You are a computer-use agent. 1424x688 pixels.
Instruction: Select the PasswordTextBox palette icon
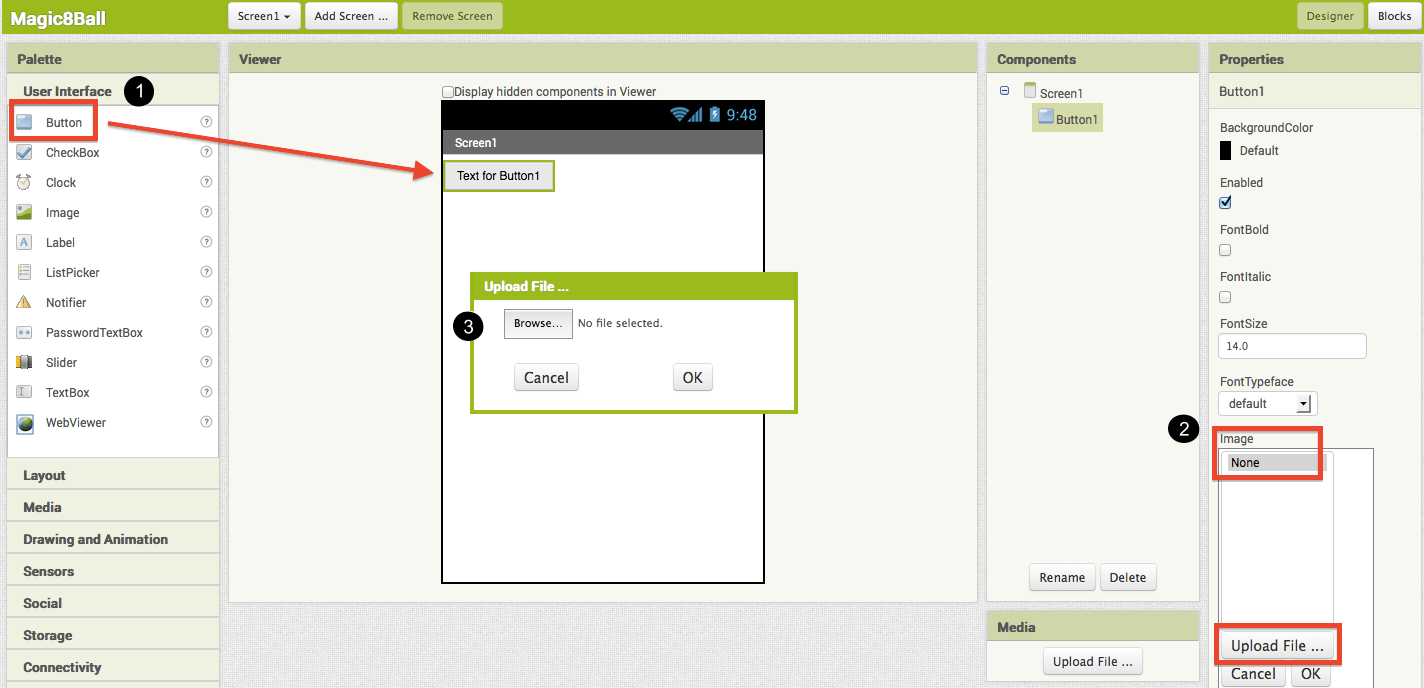coord(24,332)
